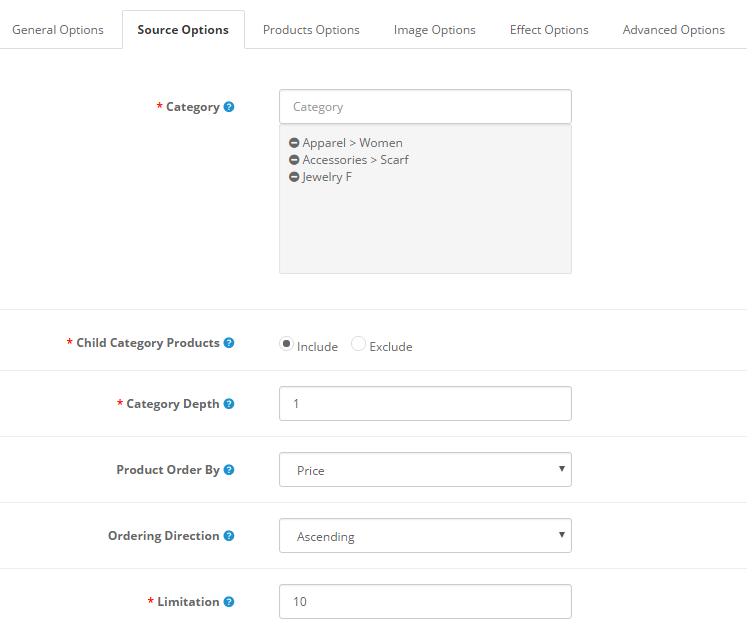Image resolution: width=747 pixels, height=633 pixels.
Task: Click the Limitation help icon
Action: (x=229, y=602)
